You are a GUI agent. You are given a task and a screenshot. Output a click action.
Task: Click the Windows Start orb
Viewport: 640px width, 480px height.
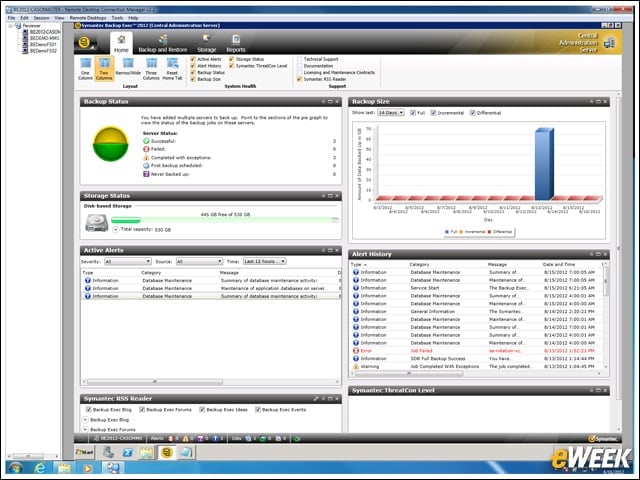[x=15, y=468]
